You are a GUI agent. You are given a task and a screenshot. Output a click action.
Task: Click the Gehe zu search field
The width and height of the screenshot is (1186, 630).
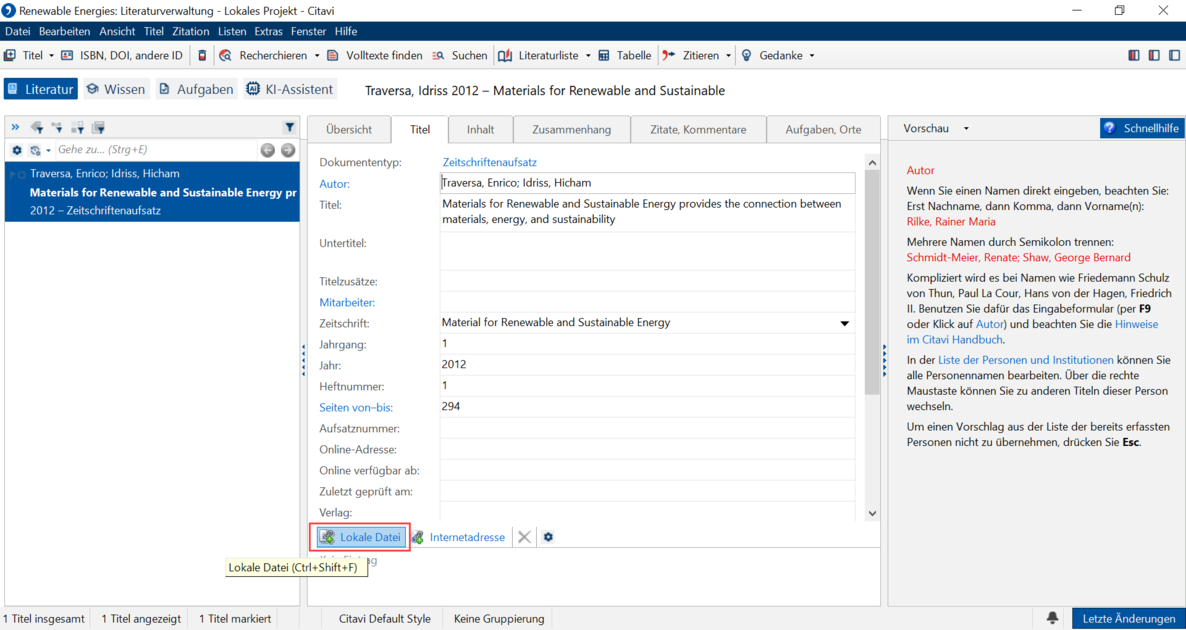(155, 150)
